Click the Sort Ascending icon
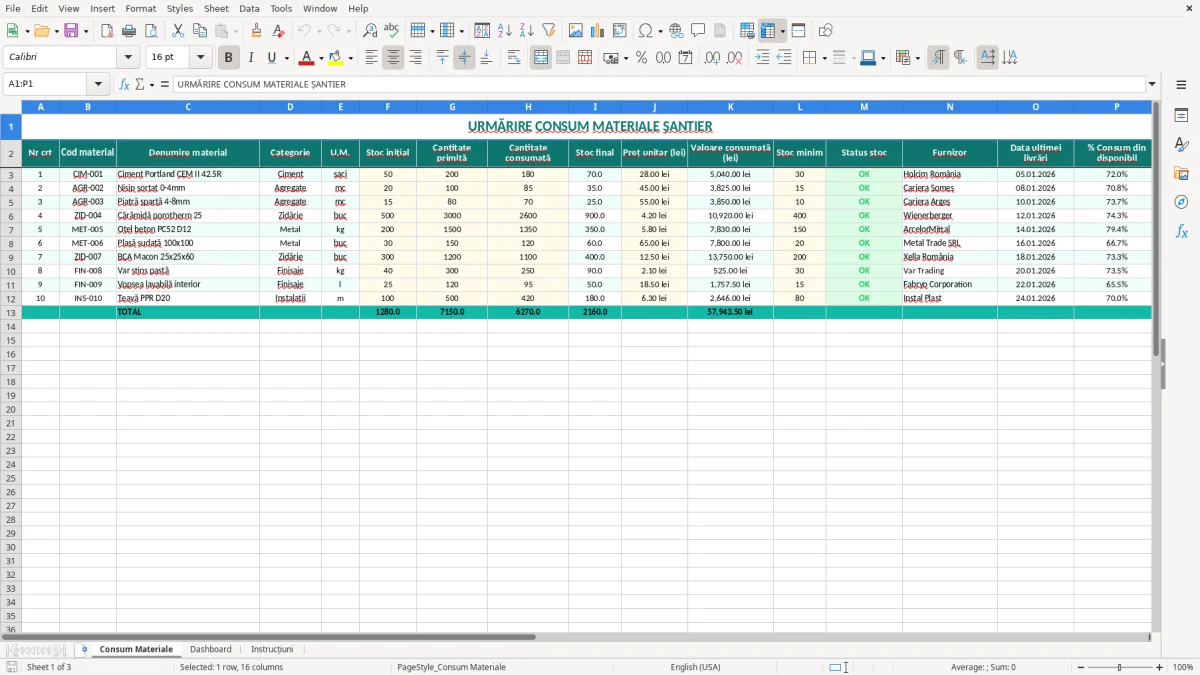1200x675 pixels. [x=505, y=31]
